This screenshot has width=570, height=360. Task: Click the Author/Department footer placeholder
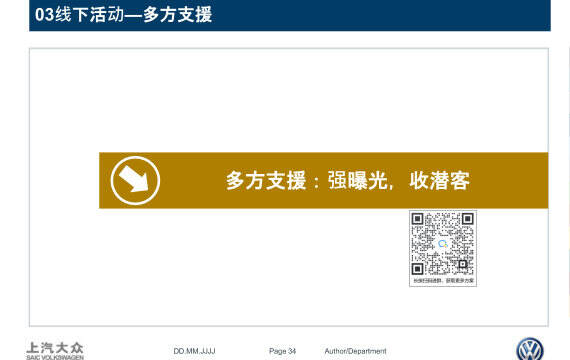pyautogui.click(x=356, y=351)
